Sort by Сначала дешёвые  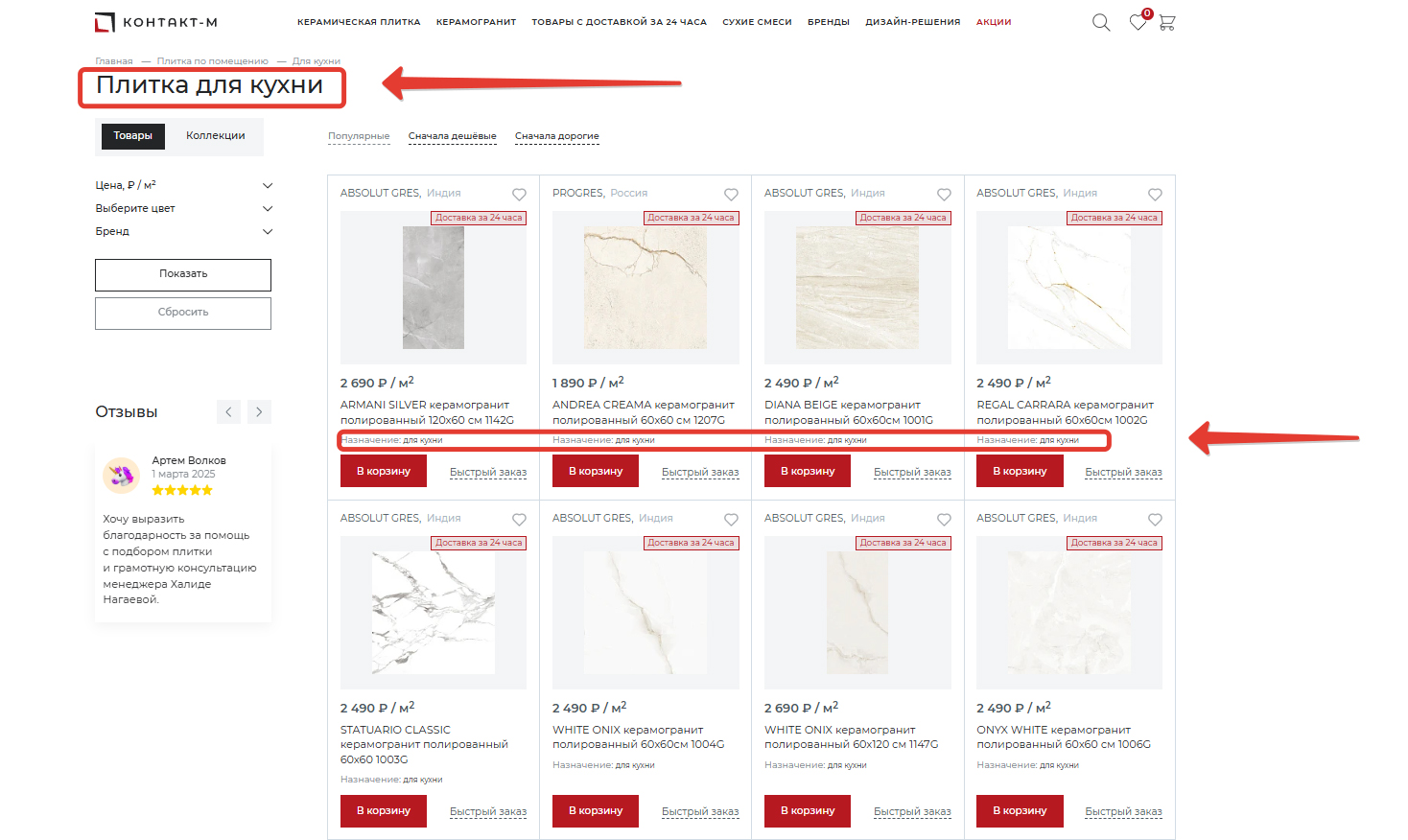[452, 136]
